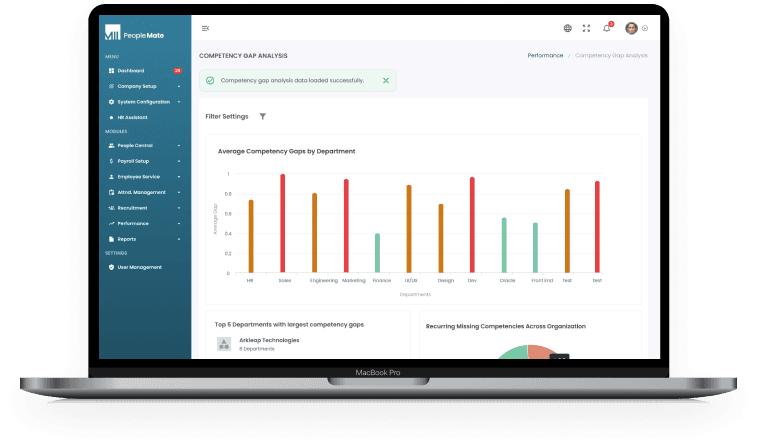Click the Arkleap Technologies company icon
757x440 pixels.
click(224, 344)
